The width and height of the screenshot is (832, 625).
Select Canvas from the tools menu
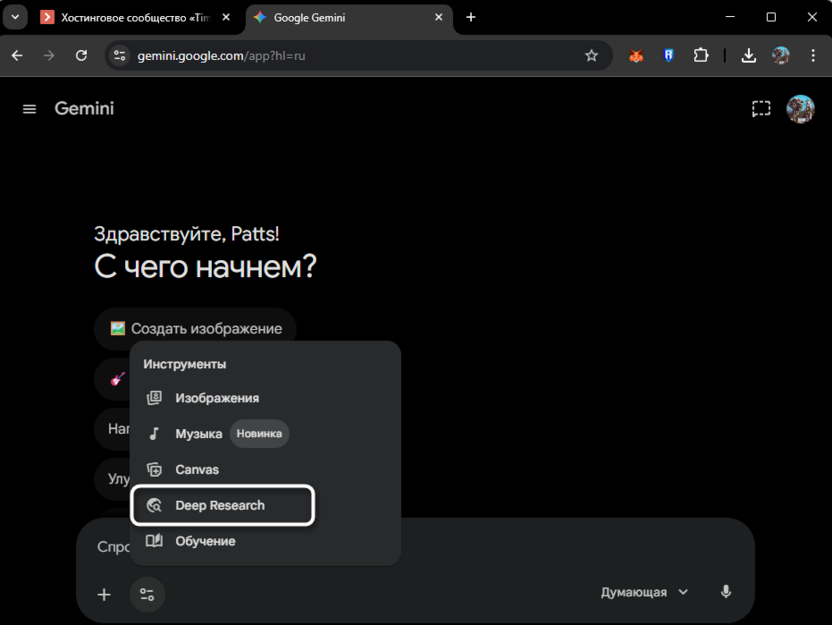click(x=265, y=470)
